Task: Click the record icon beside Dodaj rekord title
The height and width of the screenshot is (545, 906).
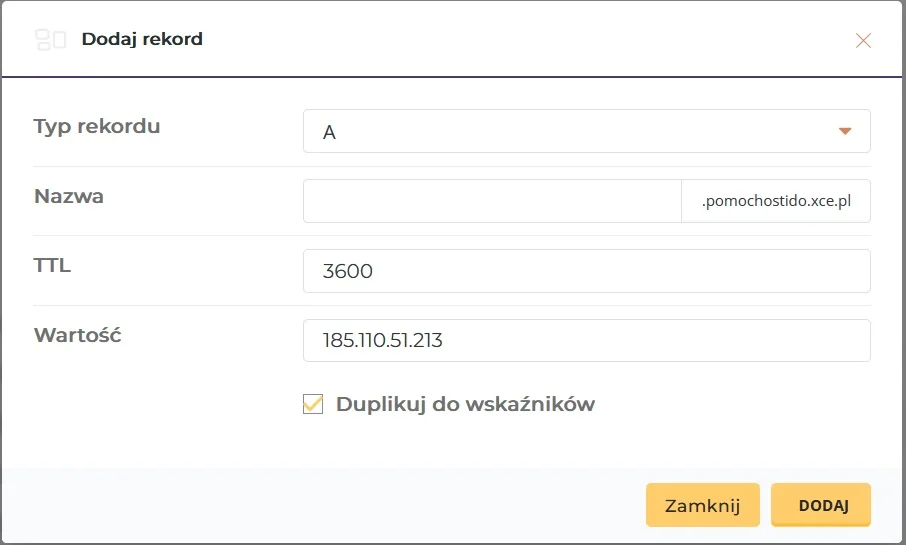Action: click(x=50, y=40)
